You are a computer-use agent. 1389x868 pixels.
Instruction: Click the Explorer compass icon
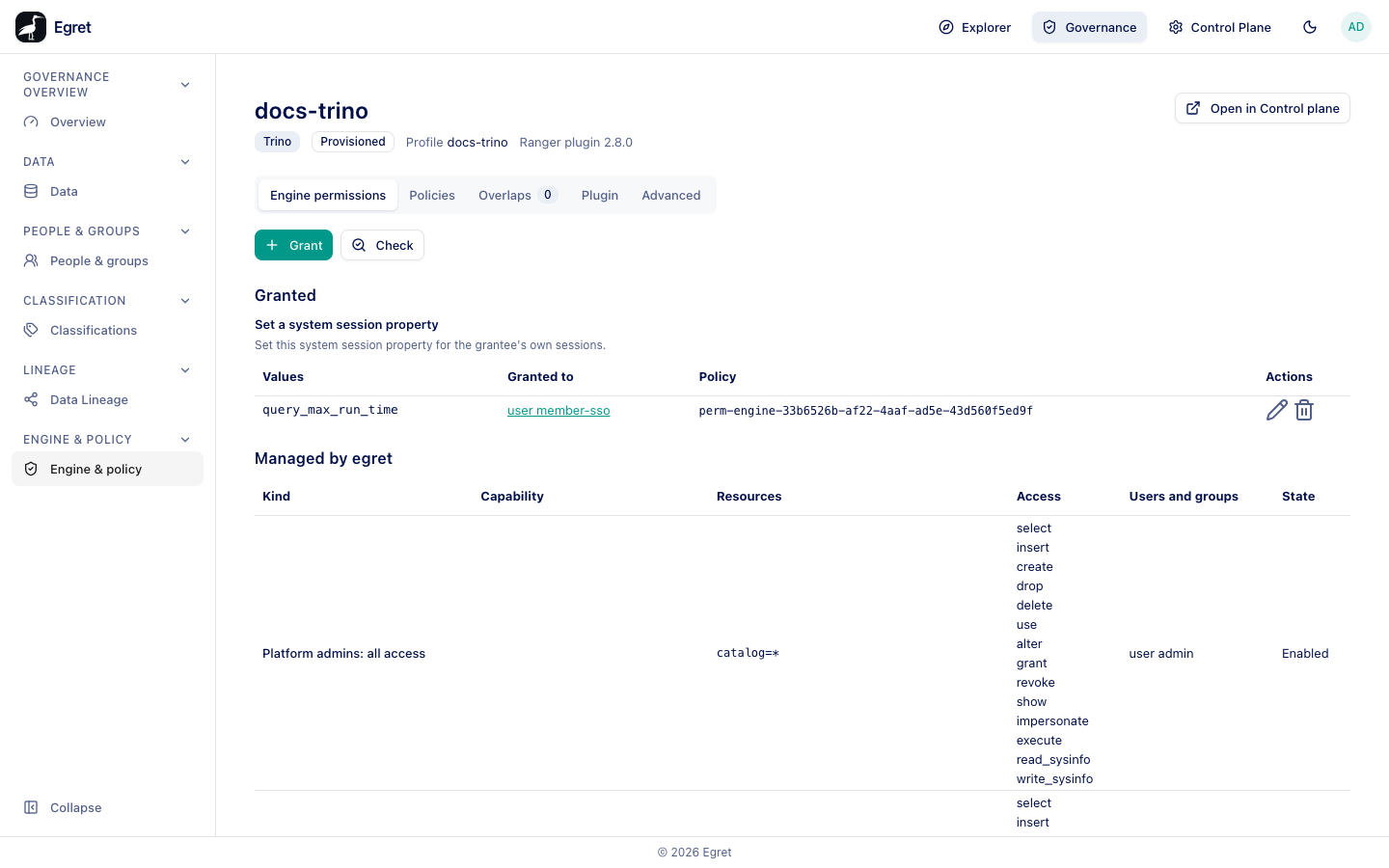click(x=946, y=27)
